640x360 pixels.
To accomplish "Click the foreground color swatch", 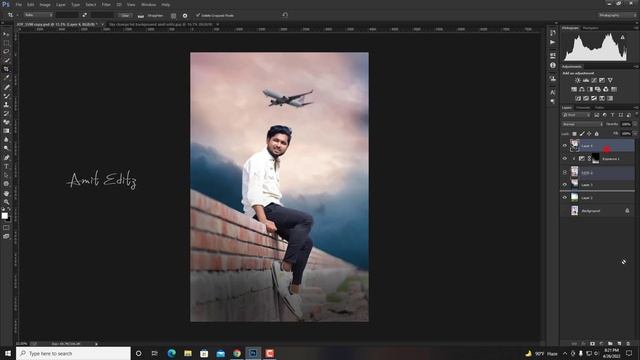I will pyautogui.click(x=4, y=216).
